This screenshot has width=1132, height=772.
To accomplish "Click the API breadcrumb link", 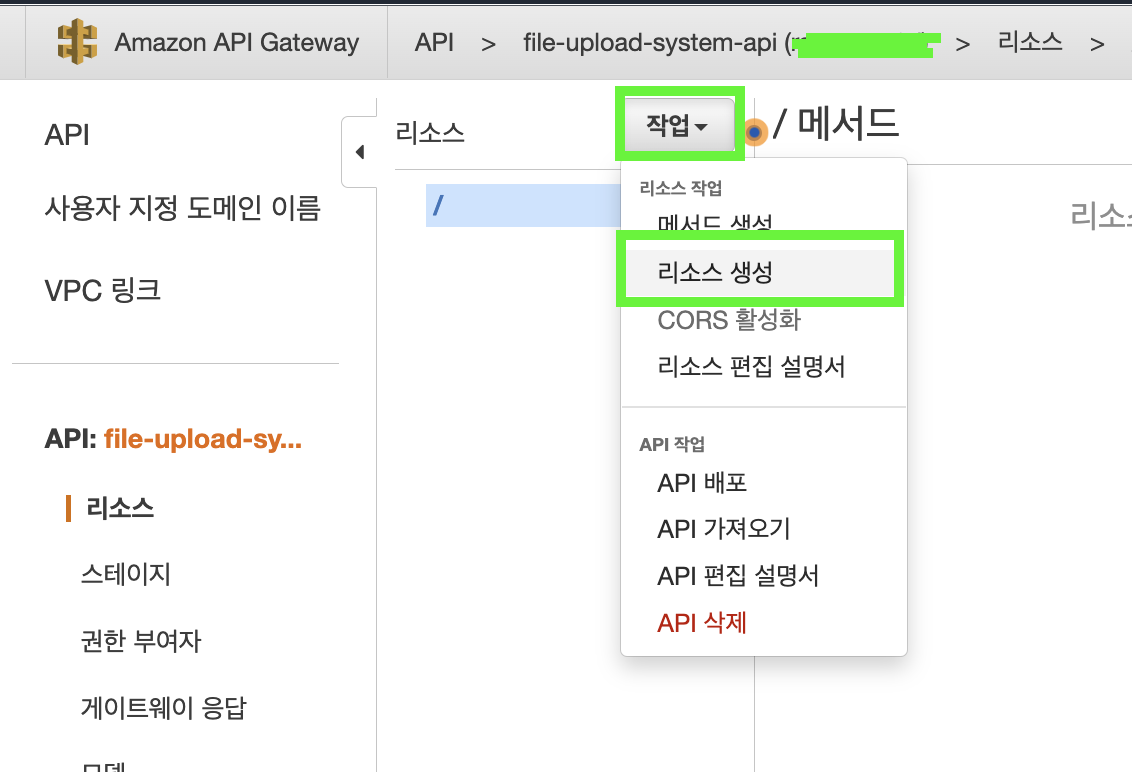I will click(x=435, y=43).
